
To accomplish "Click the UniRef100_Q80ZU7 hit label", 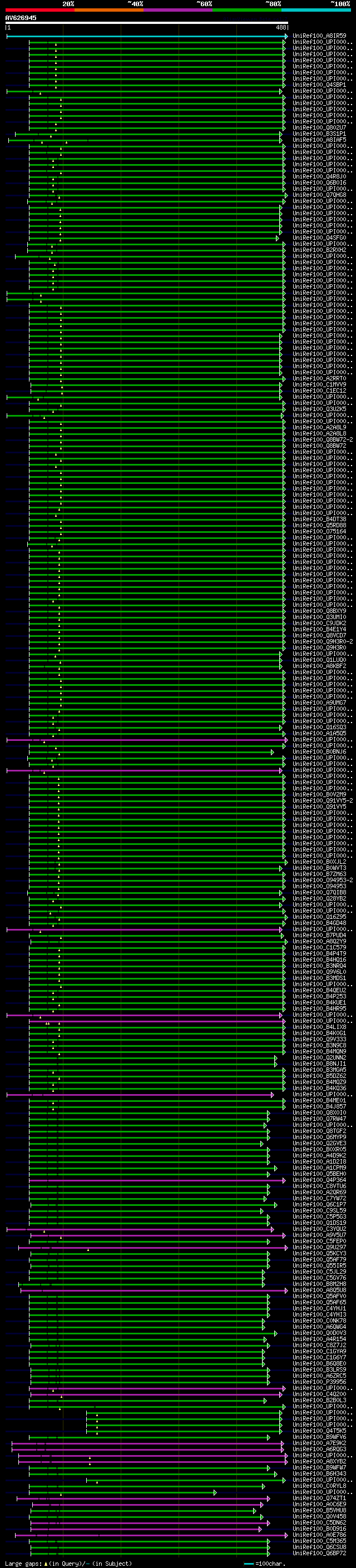I will pyautogui.click(x=319, y=128).
